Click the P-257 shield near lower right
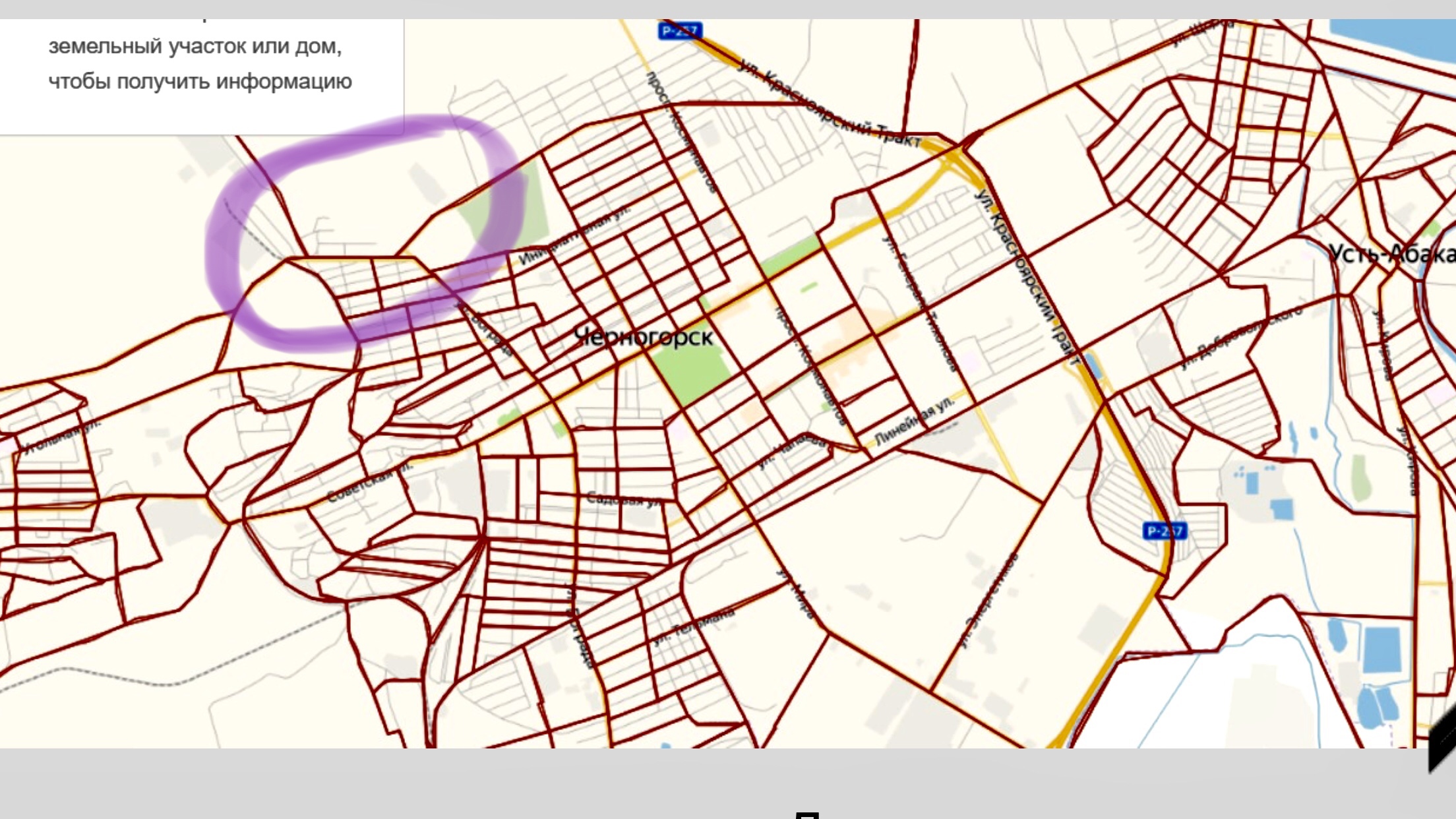The width and height of the screenshot is (1456, 819). point(1165,531)
